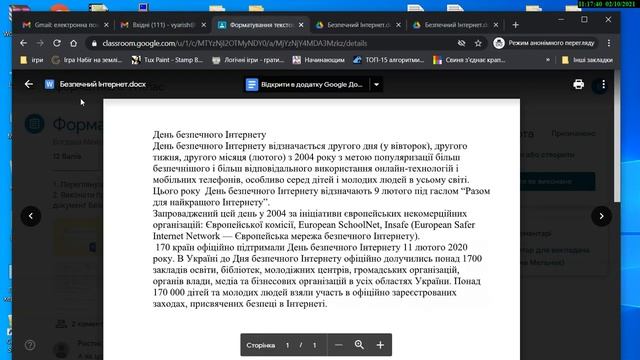Open incognito mode profile indicator

pos(544,43)
